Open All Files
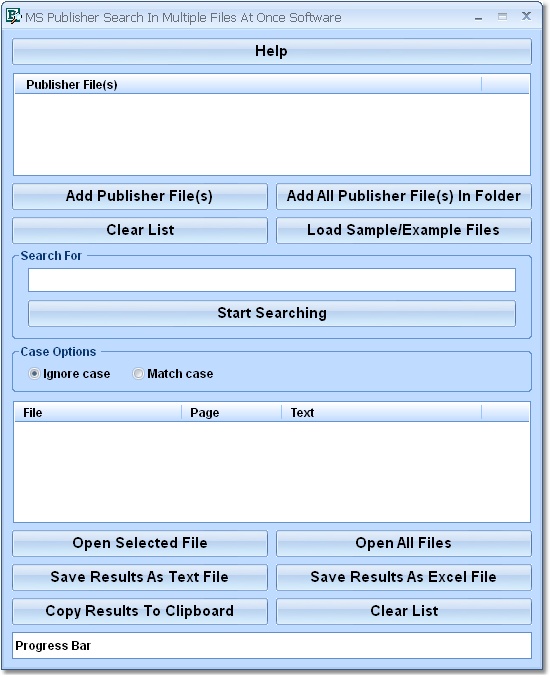 [404, 543]
